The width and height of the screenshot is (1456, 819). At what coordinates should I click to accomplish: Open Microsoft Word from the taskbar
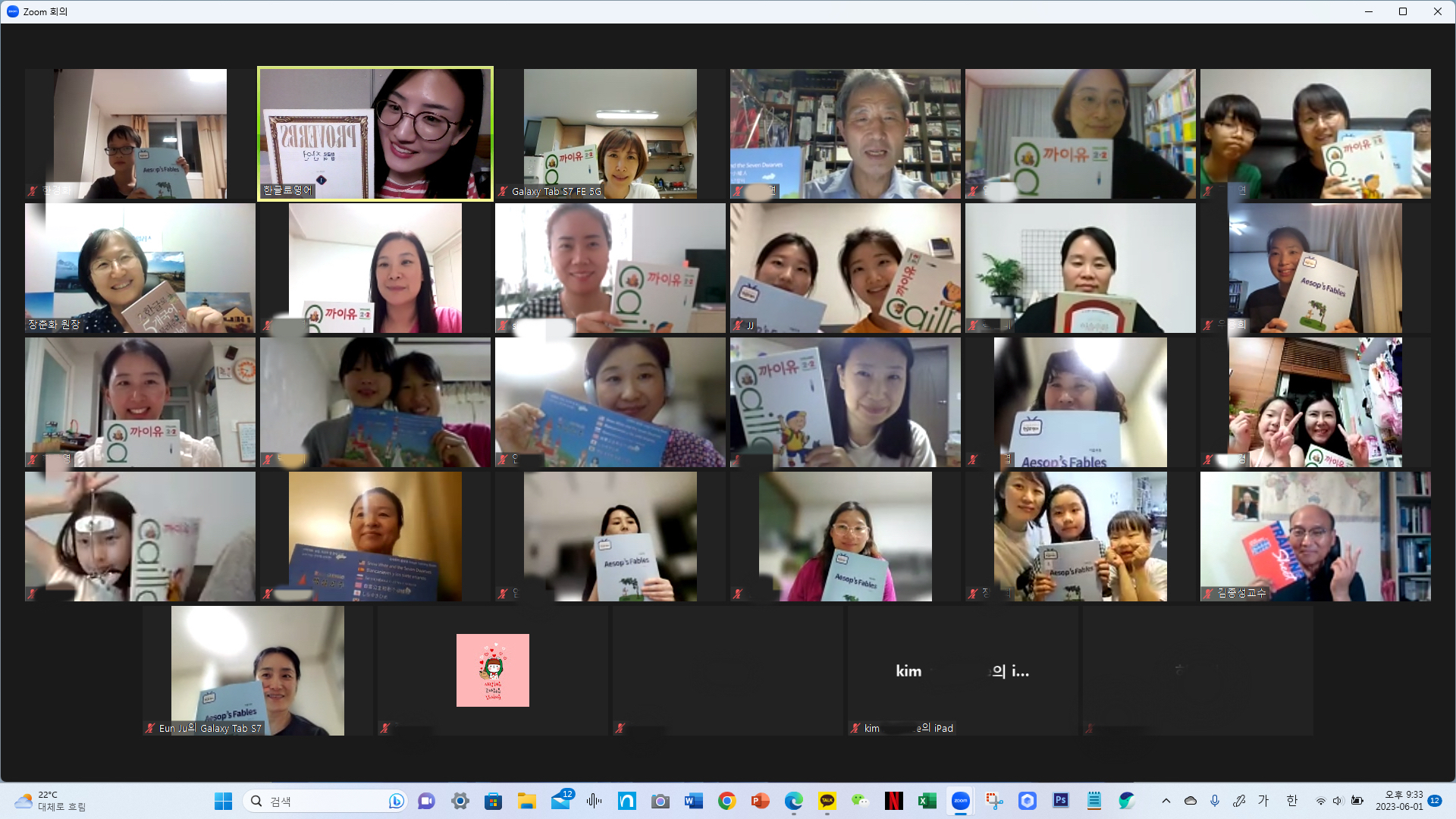pyautogui.click(x=693, y=801)
